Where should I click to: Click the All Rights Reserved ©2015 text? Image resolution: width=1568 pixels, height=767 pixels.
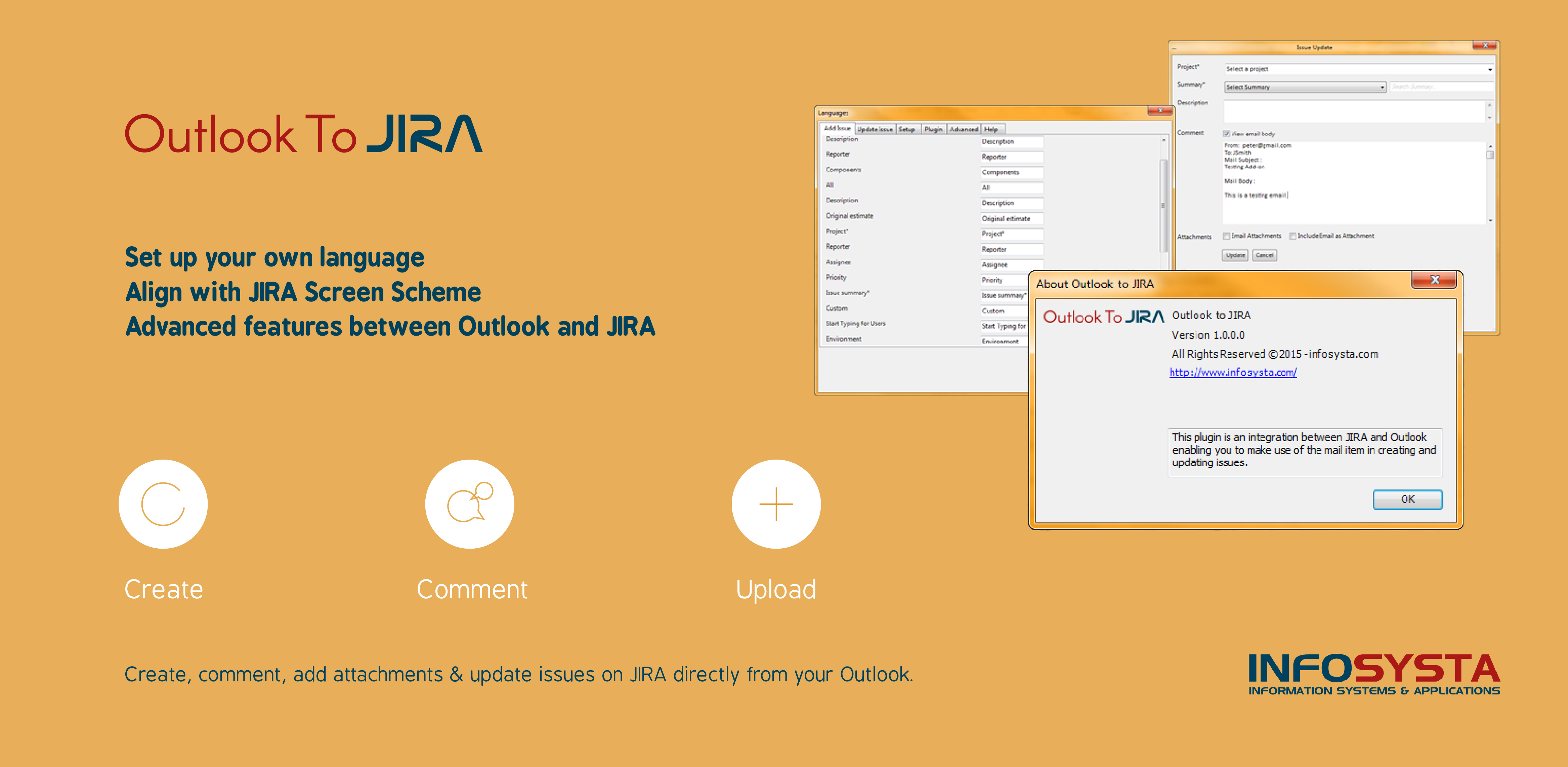click(1275, 354)
